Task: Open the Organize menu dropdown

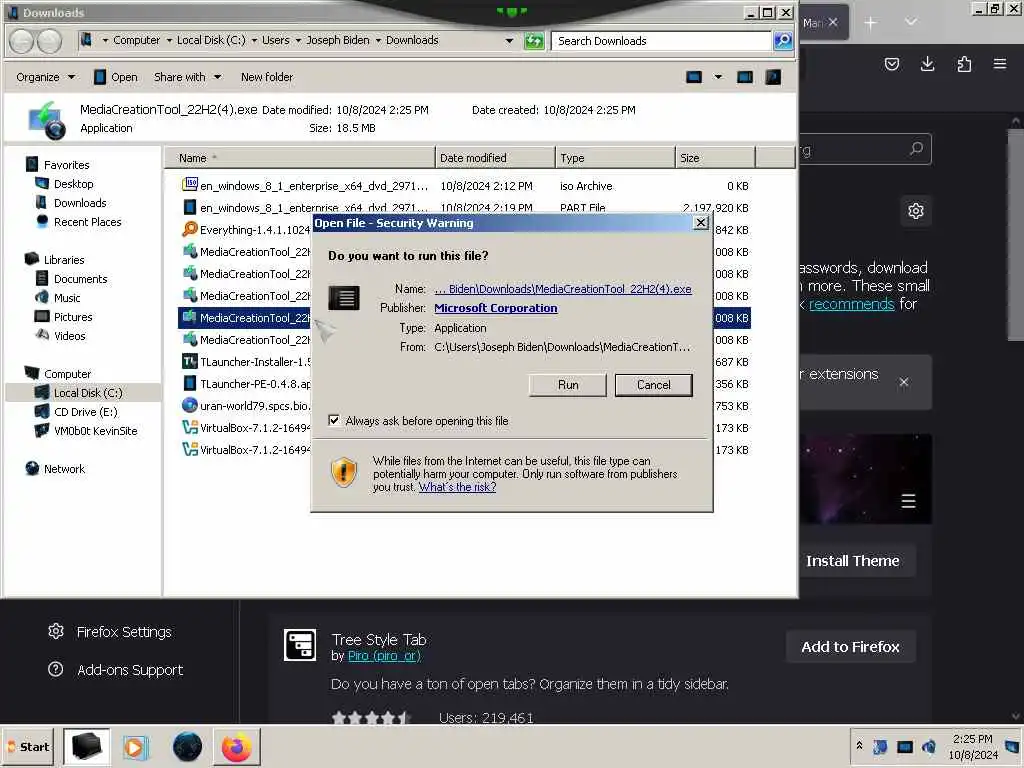Action: (x=45, y=77)
